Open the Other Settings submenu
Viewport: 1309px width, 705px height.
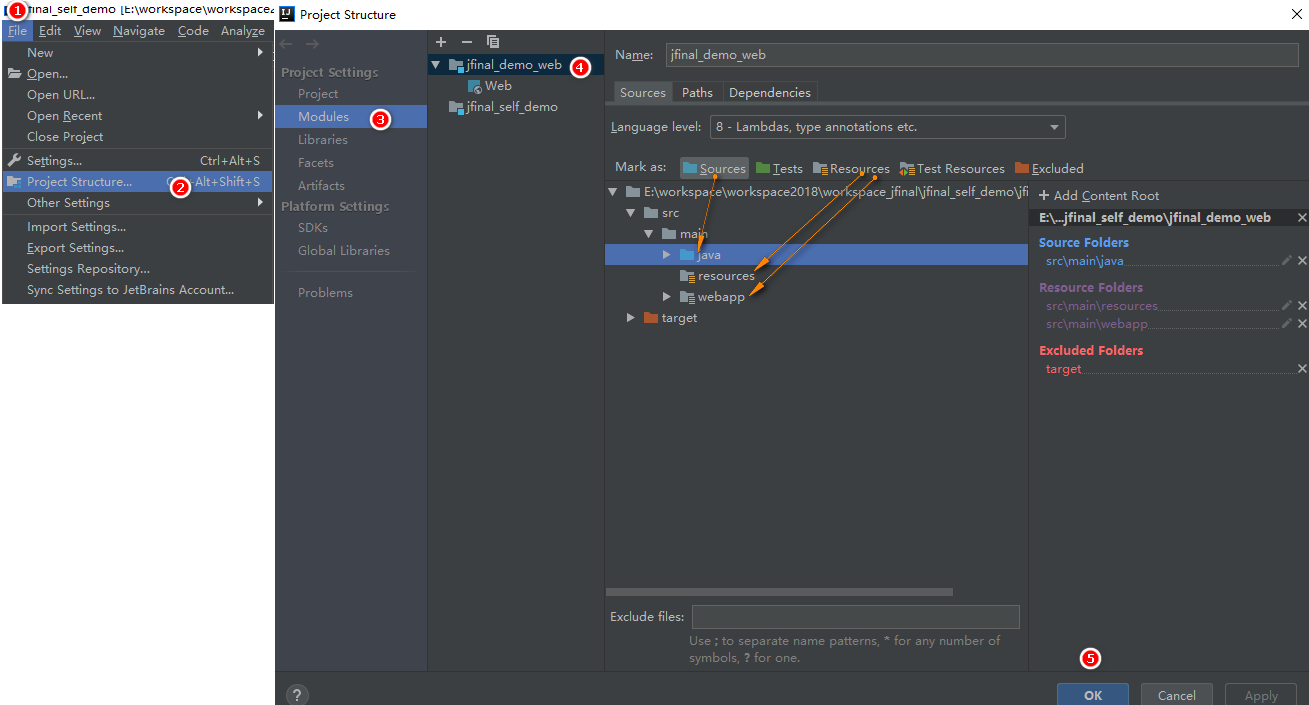coord(138,203)
